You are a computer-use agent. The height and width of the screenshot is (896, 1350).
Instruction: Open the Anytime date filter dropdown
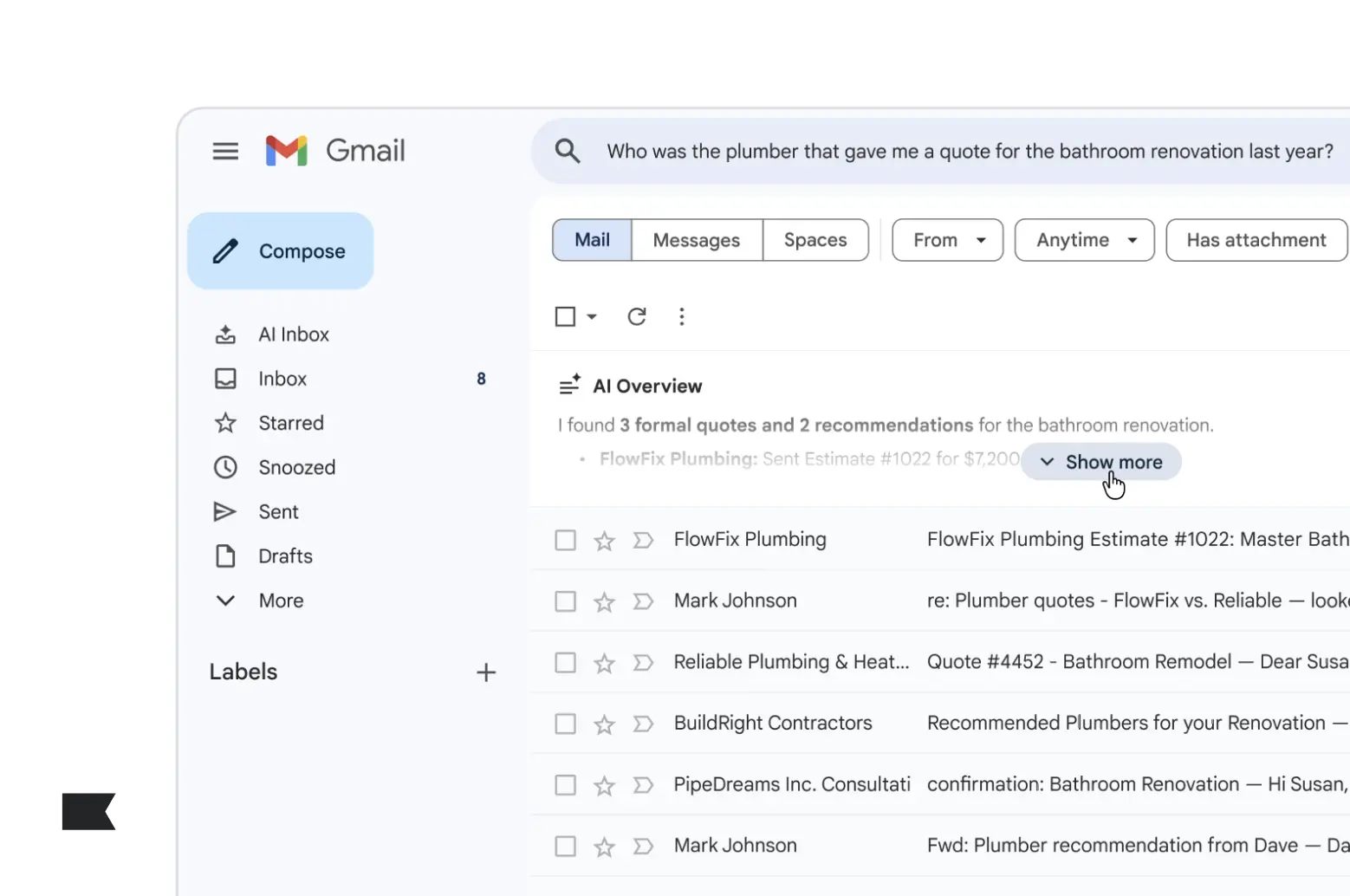click(1084, 240)
